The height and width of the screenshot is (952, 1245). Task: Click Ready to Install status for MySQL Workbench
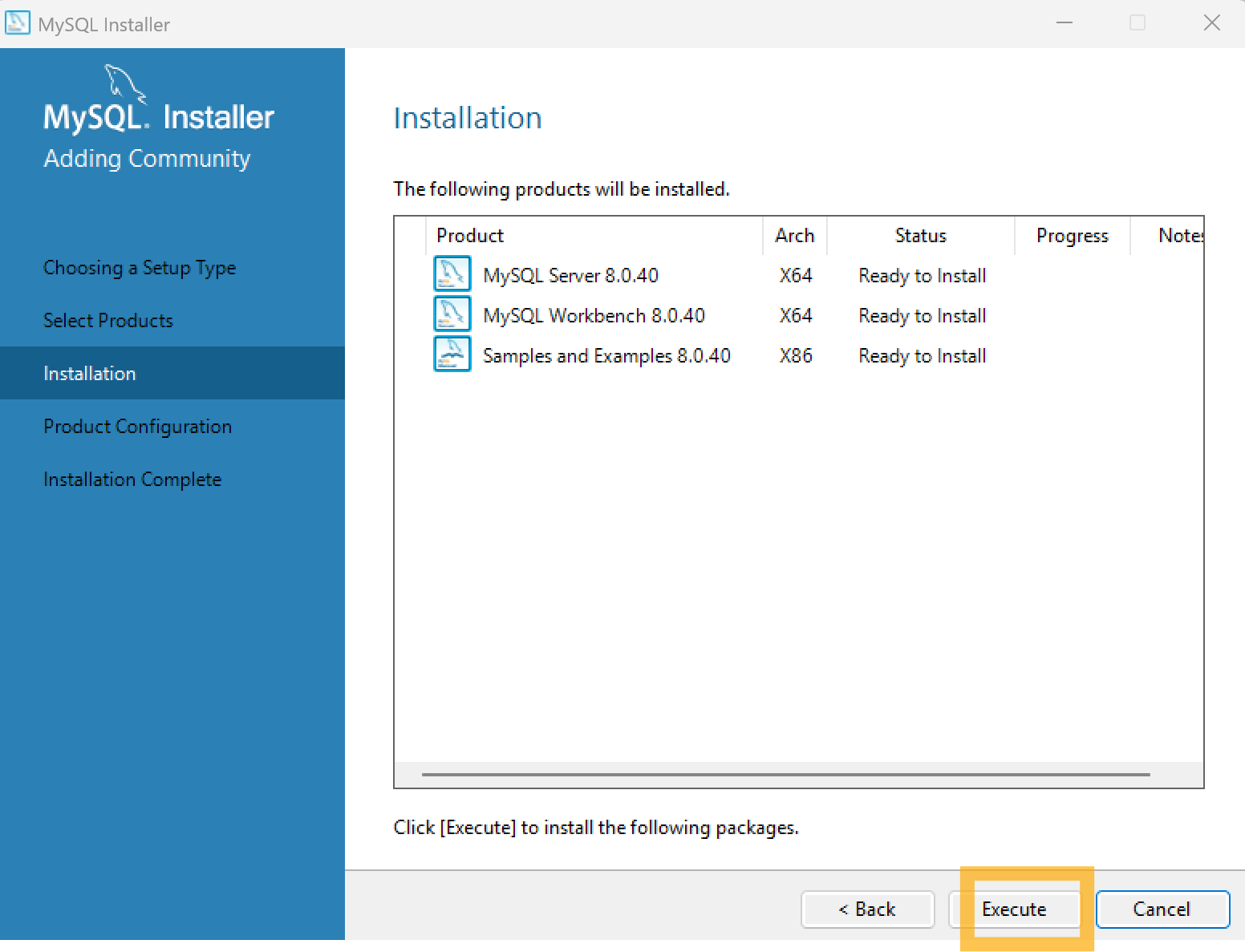(x=923, y=315)
